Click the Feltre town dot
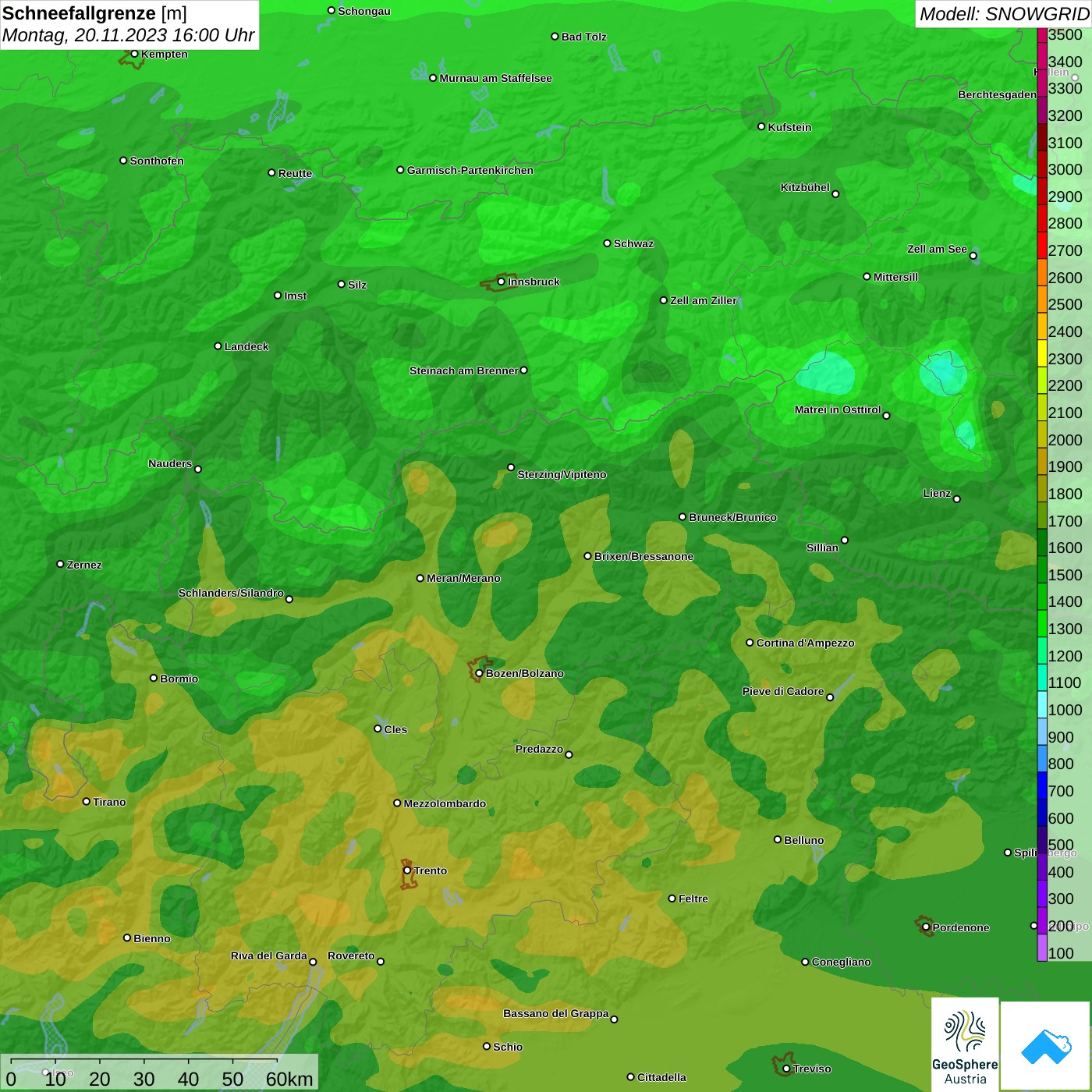Viewport: 1092px width, 1092px height. [x=672, y=899]
